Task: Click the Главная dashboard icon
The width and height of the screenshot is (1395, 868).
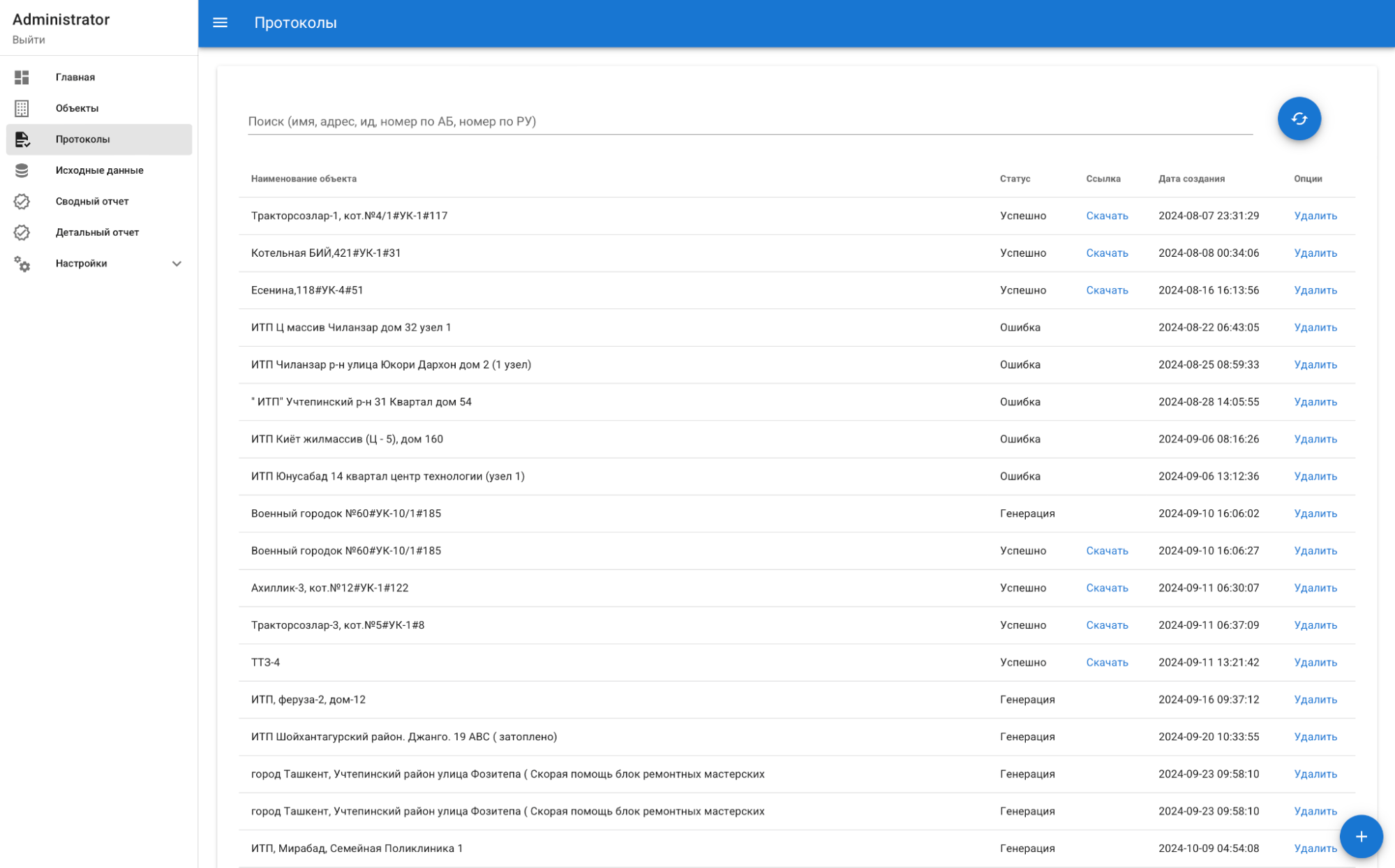Action: pos(22,77)
